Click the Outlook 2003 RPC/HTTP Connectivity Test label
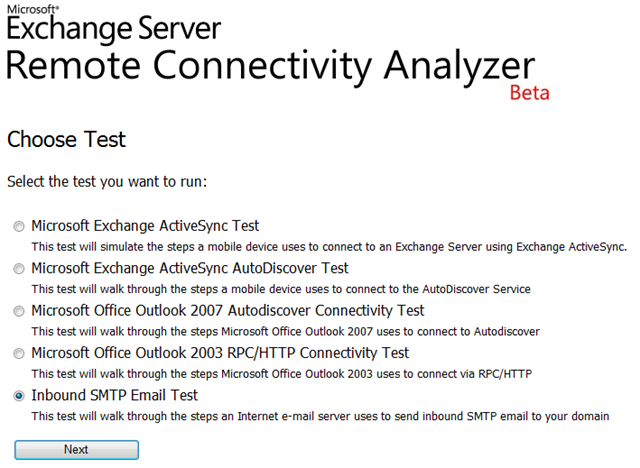The width and height of the screenshot is (640, 468). pos(220,353)
